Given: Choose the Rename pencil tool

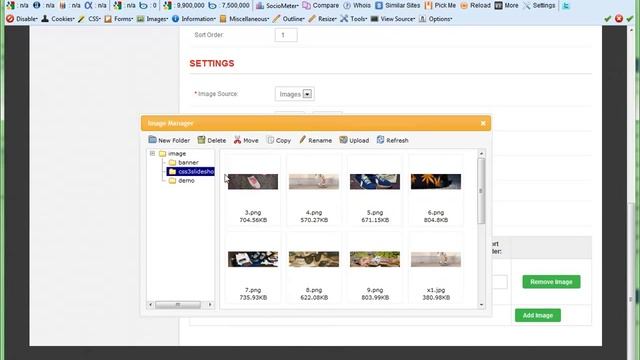Looking at the screenshot, I should tap(315, 140).
